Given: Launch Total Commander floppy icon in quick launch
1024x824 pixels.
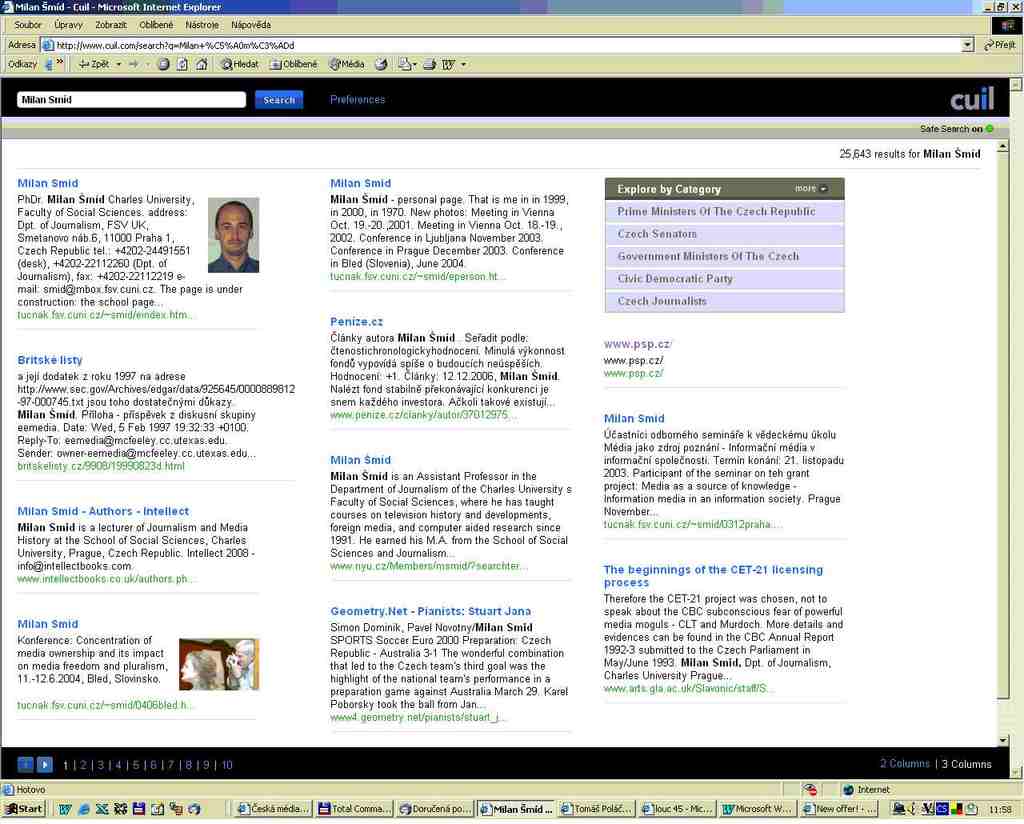Looking at the screenshot, I should click(x=139, y=809).
